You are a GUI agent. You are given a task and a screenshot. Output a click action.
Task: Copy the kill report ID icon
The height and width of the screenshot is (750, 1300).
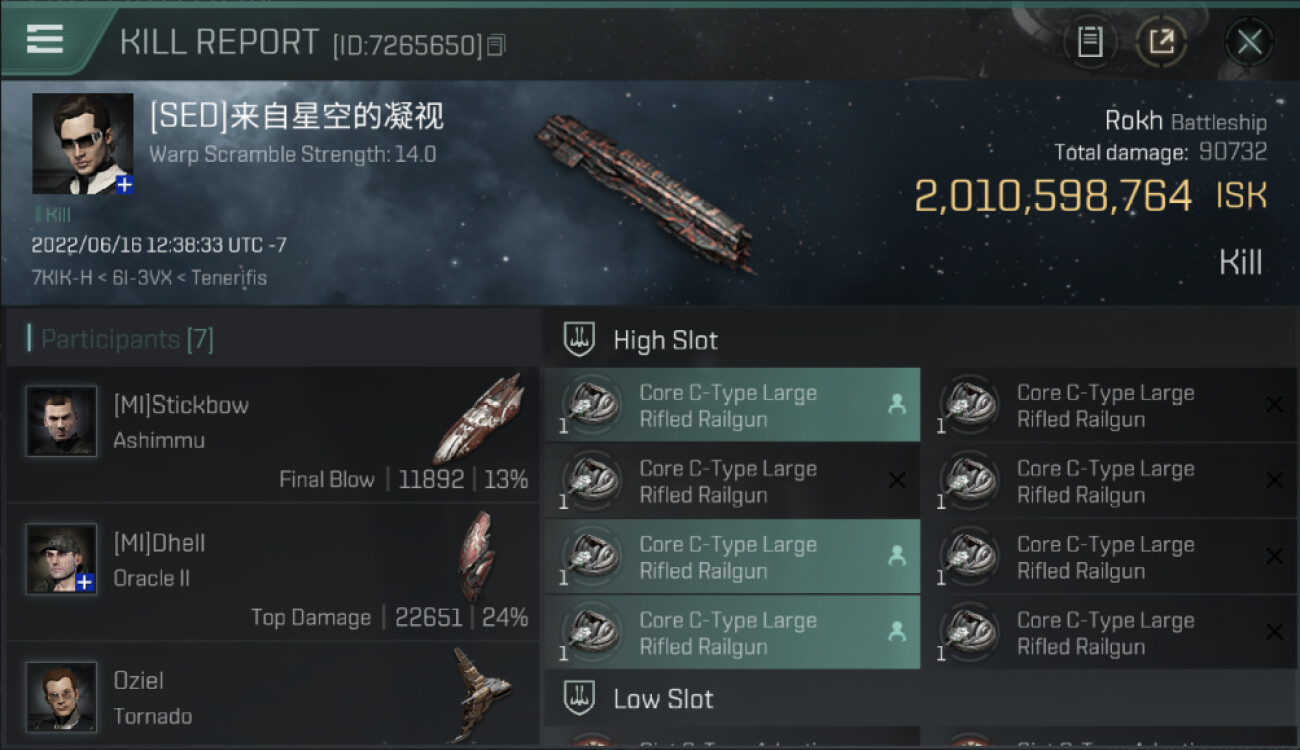497,45
